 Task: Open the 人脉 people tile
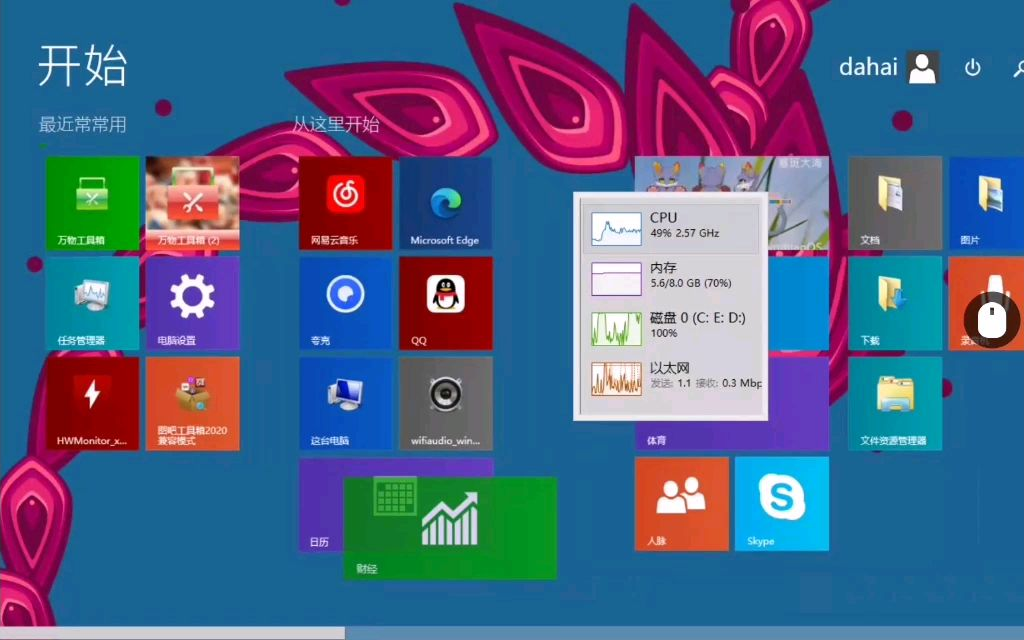681,503
